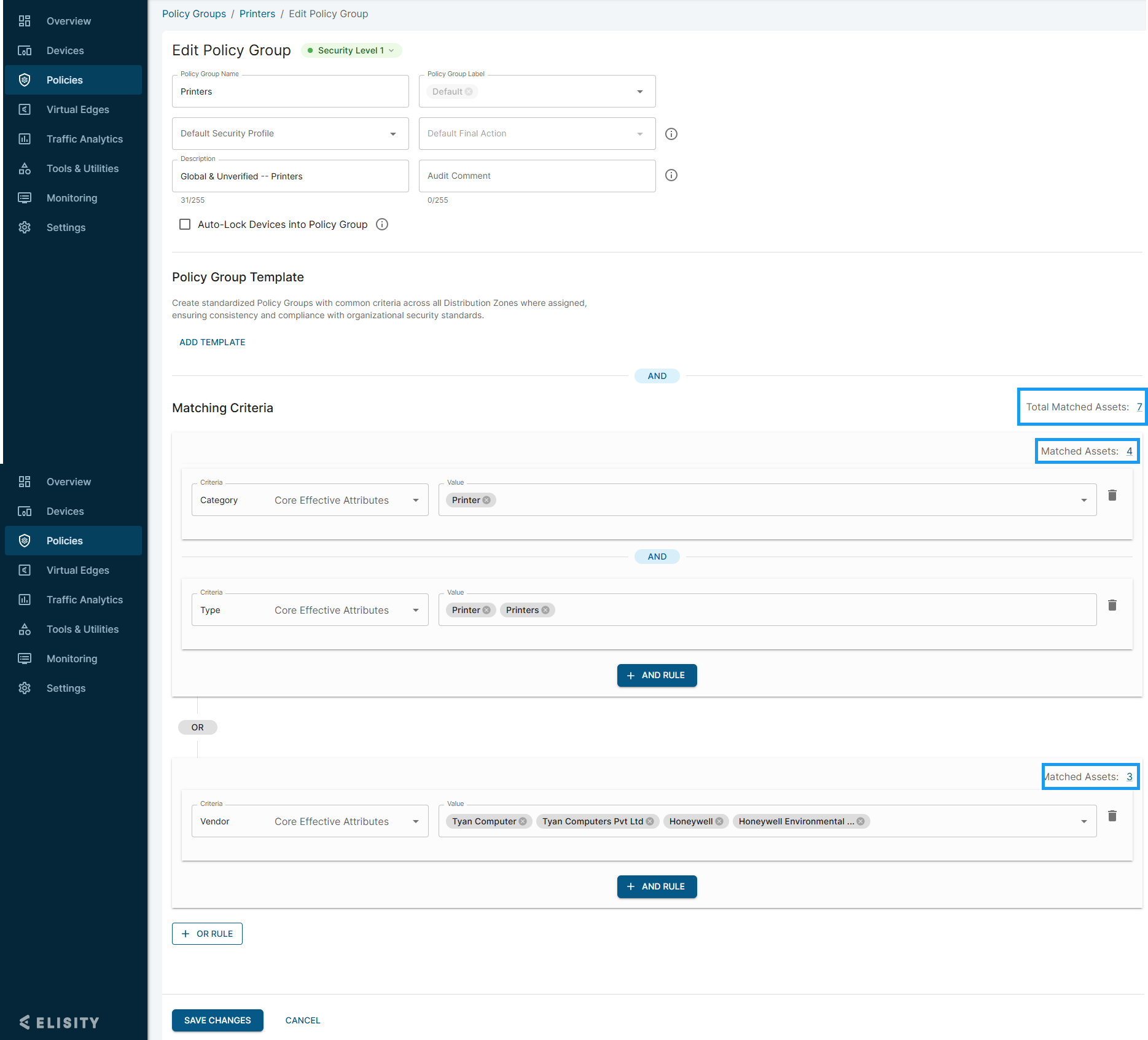Remove the Tyan Computers Pvt Ltd chip
The height and width of the screenshot is (1040, 1148).
coord(650,821)
